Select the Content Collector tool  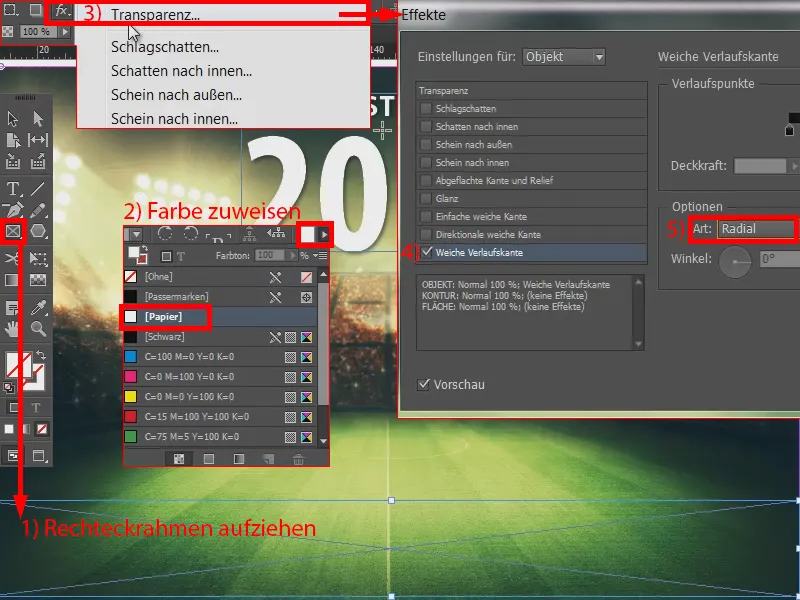tap(13, 162)
